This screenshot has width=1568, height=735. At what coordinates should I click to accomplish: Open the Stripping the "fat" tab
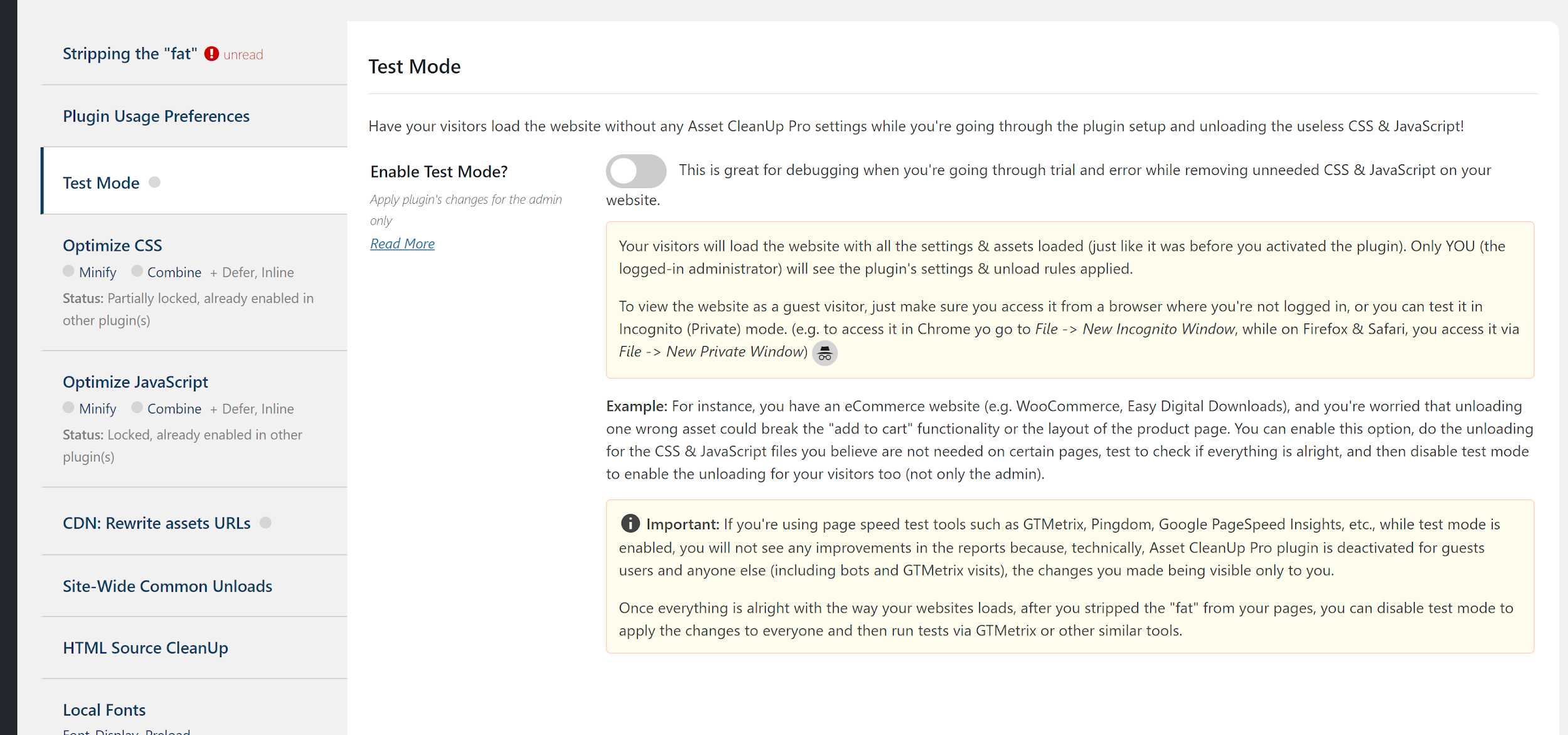coord(130,54)
